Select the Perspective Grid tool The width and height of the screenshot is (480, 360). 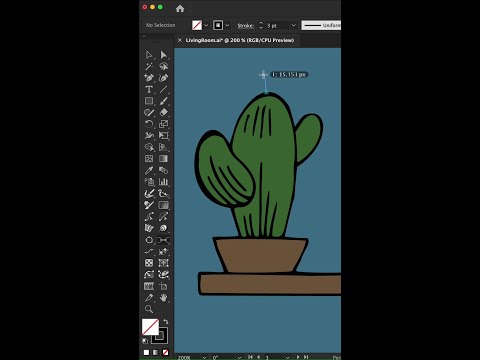(163, 147)
